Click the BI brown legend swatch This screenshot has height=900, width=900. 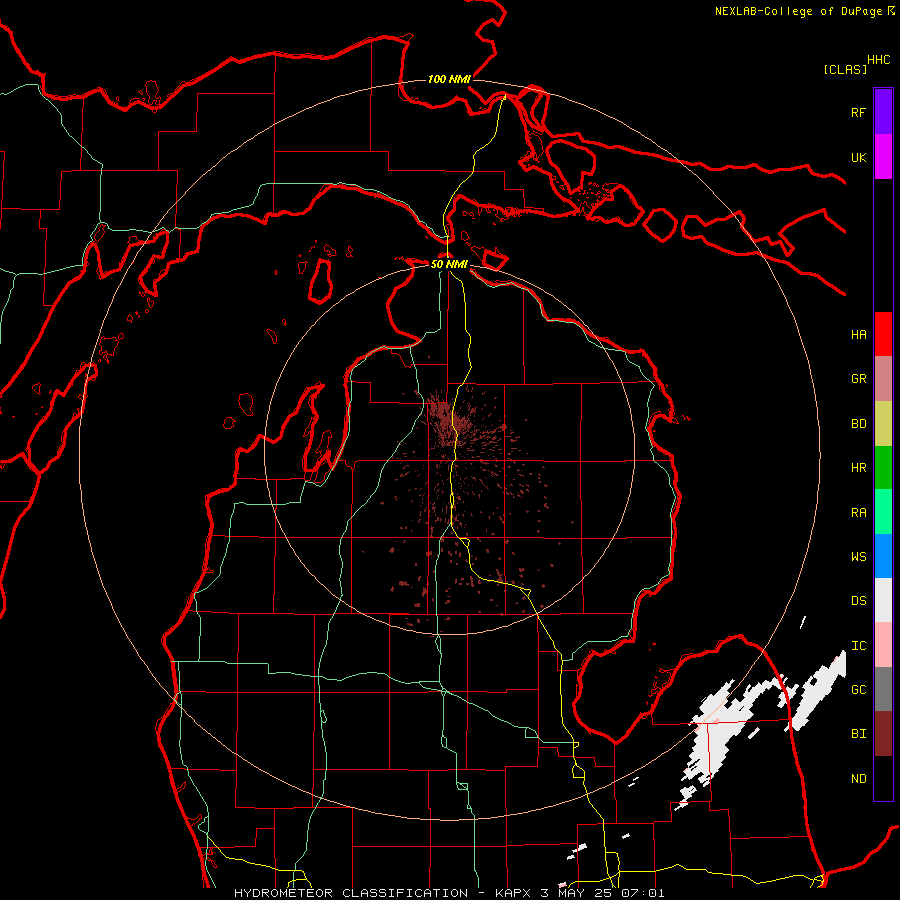point(883,734)
